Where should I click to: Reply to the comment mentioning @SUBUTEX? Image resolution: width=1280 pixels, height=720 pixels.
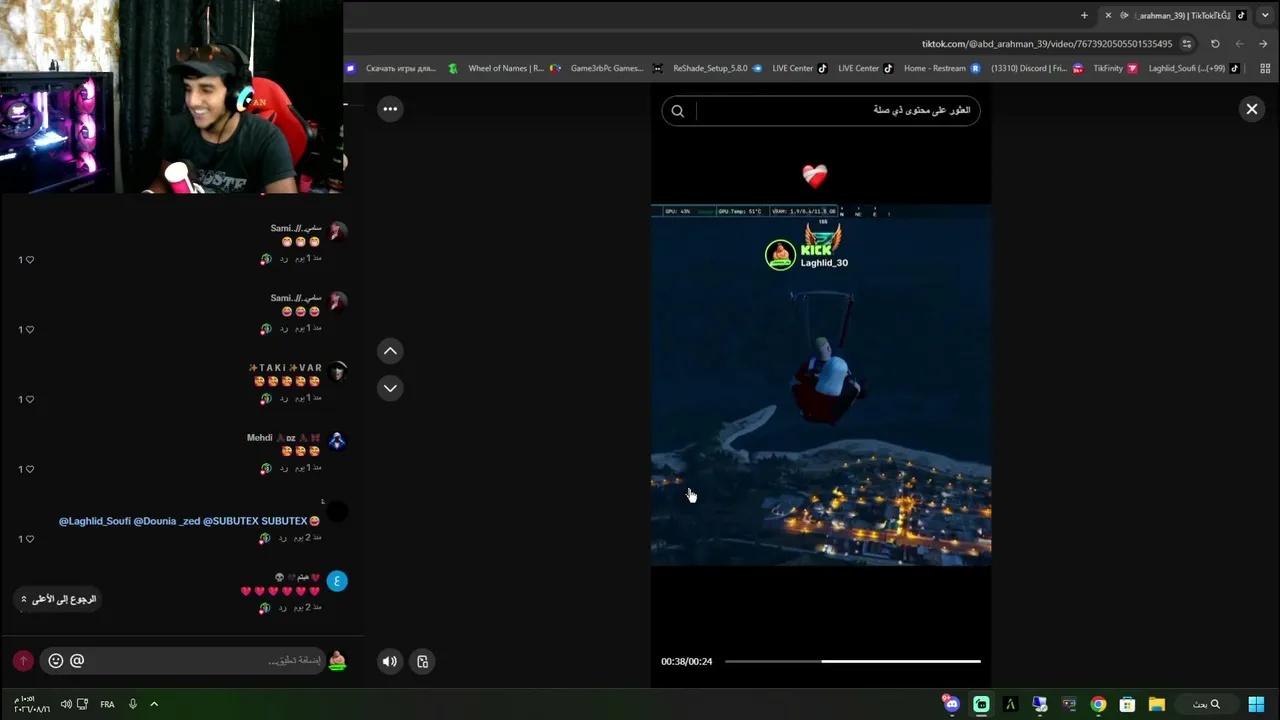pos(284,538)
